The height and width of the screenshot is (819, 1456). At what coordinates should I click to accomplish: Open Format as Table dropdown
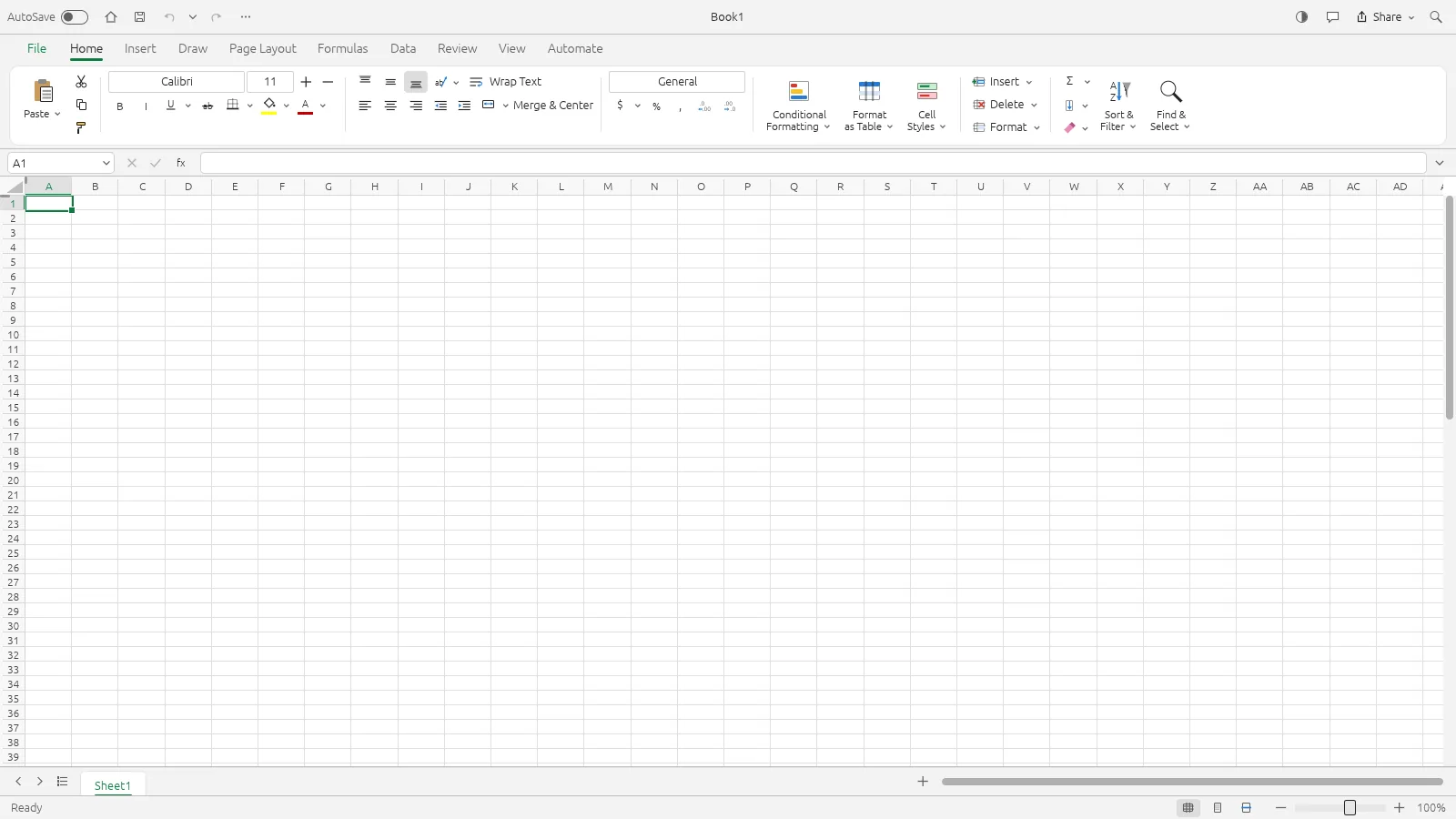[x=869, y=106]
